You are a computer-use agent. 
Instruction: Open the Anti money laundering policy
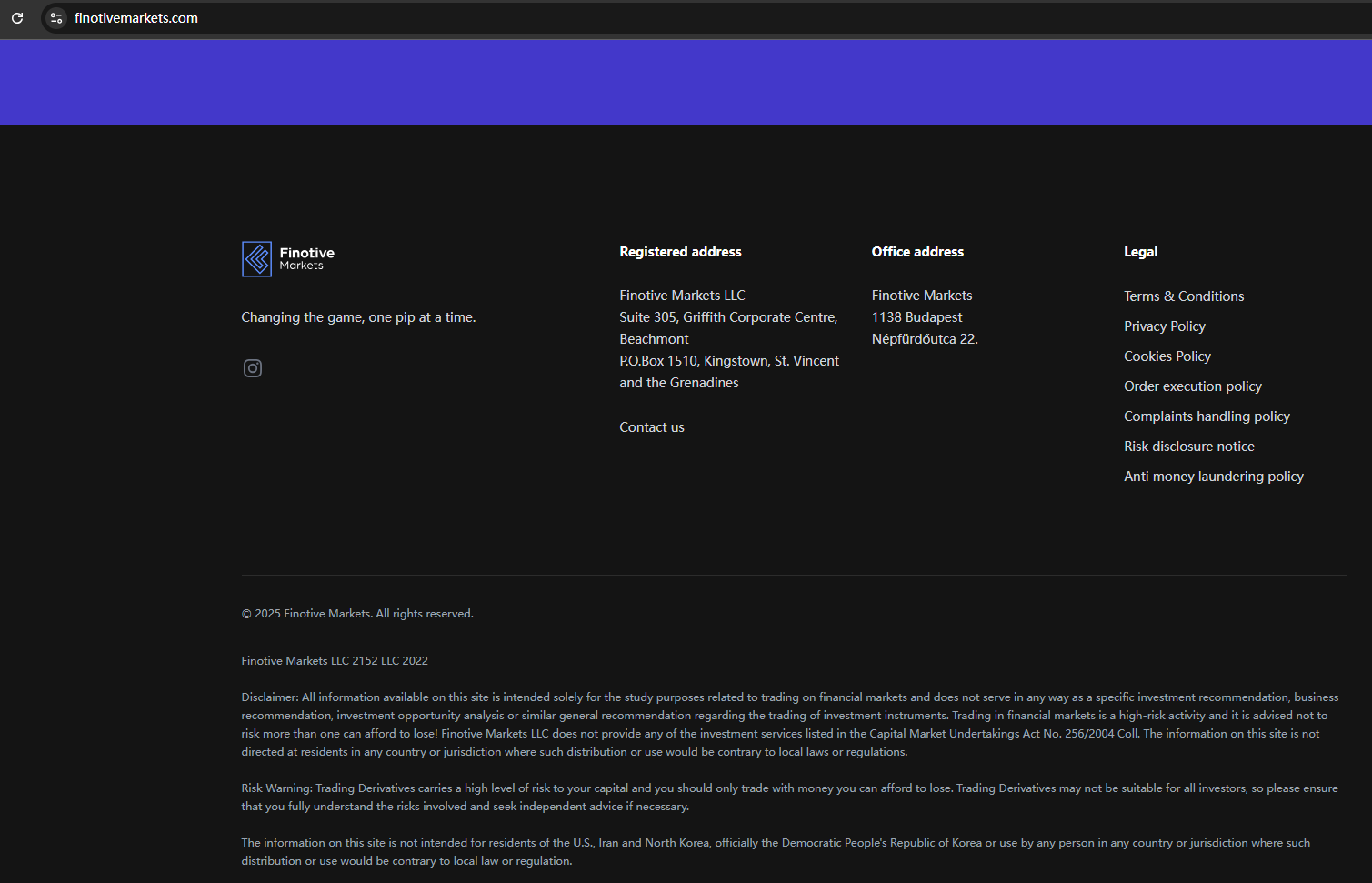click(x=1213, y=477)
